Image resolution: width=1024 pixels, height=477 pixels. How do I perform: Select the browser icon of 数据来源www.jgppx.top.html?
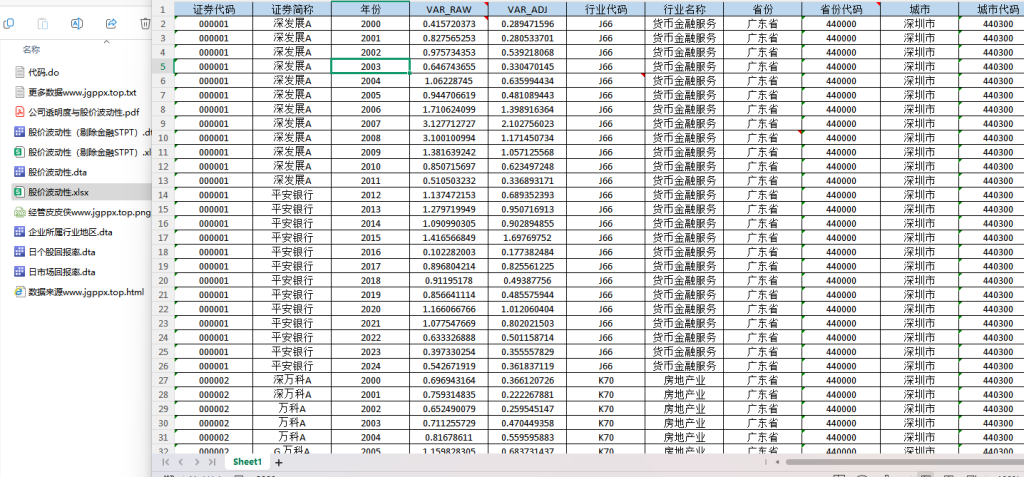coord(20,291)
